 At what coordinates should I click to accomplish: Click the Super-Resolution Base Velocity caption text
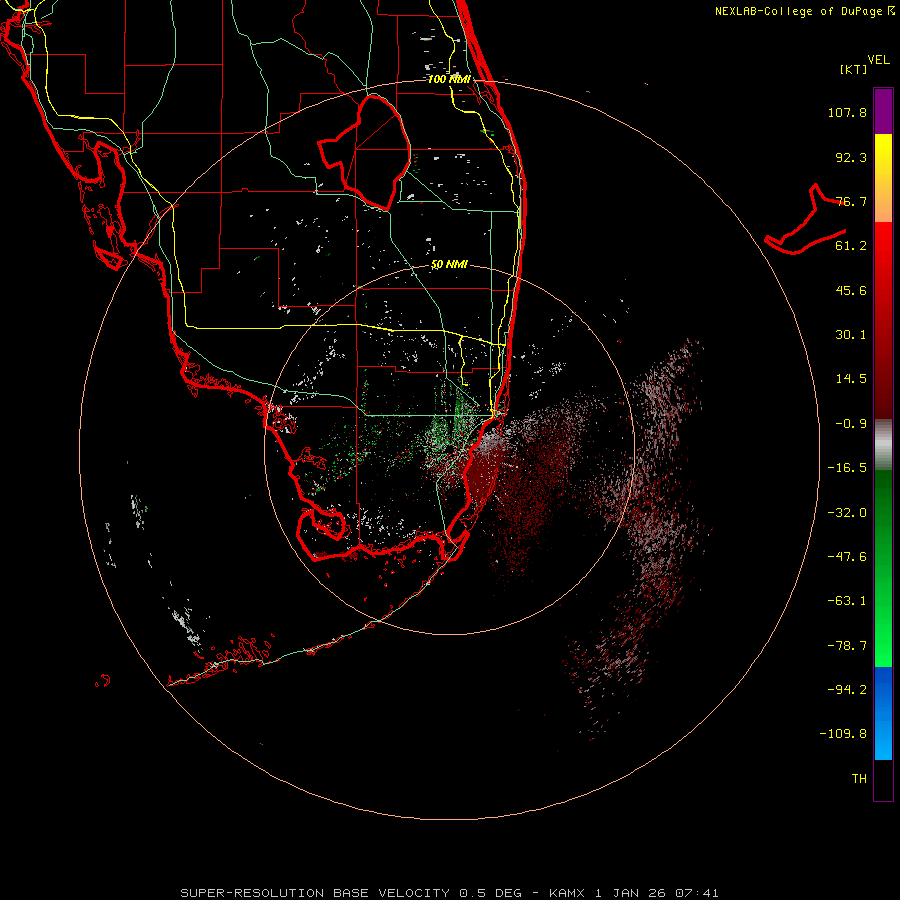coord(449,893)
